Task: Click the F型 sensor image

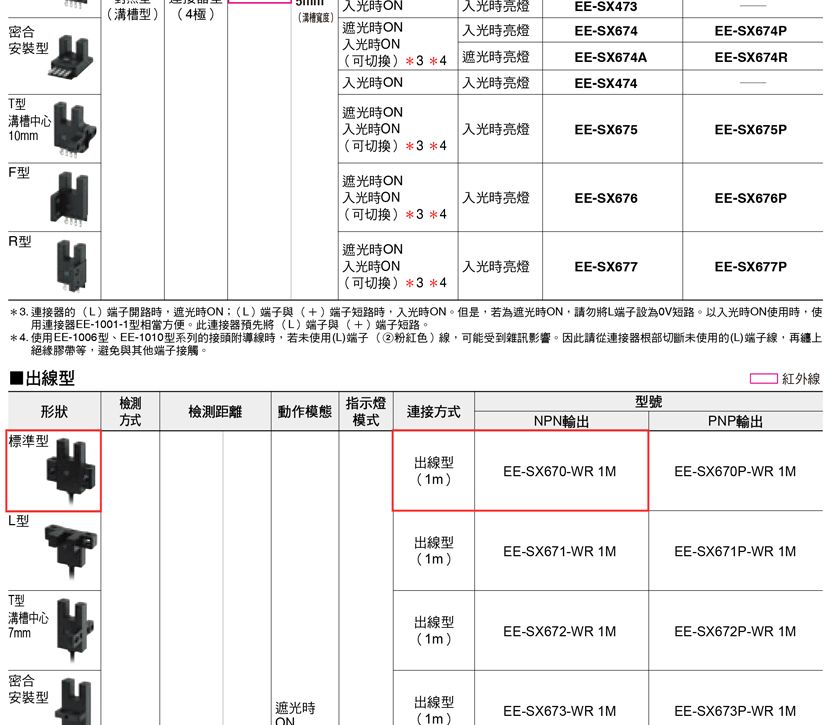Action: pos(69,200)
